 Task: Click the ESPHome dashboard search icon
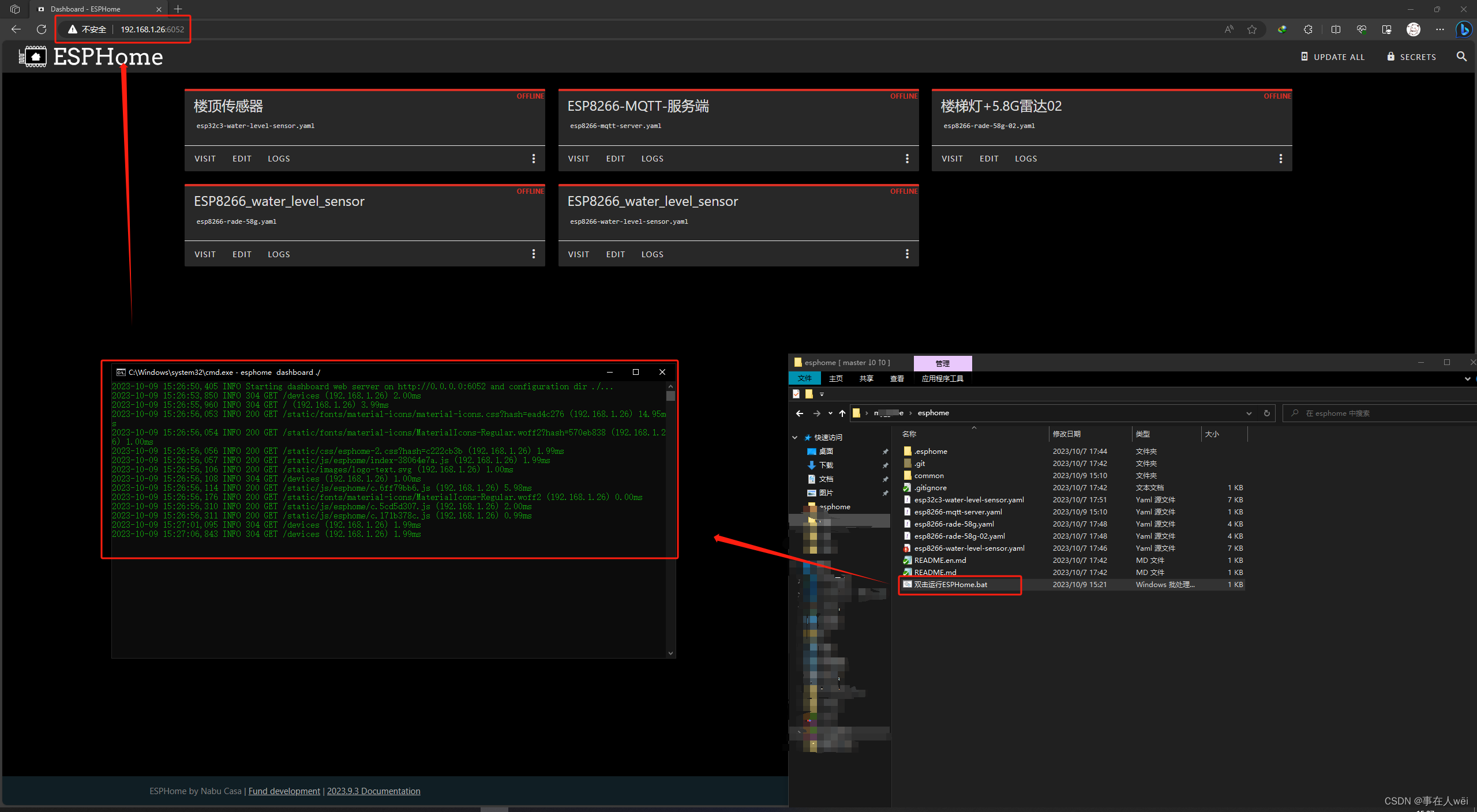pyautogui.click(x=1461, y=57)
